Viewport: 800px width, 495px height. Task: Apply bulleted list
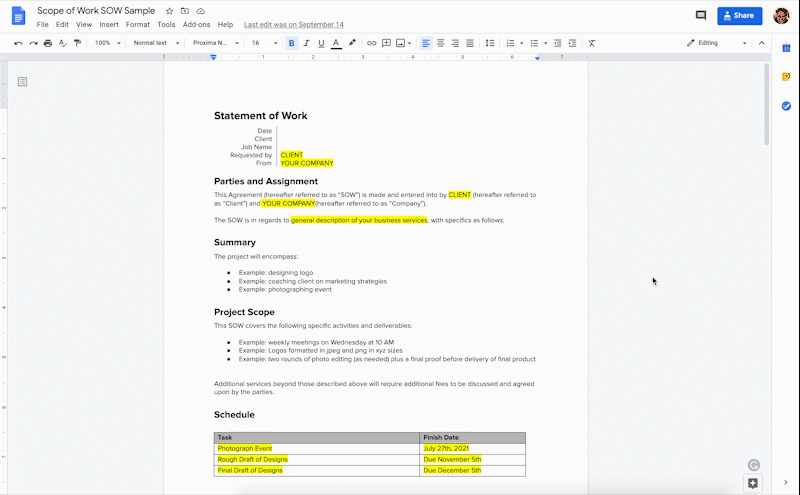pyautogui.click(x=534, y=43)
